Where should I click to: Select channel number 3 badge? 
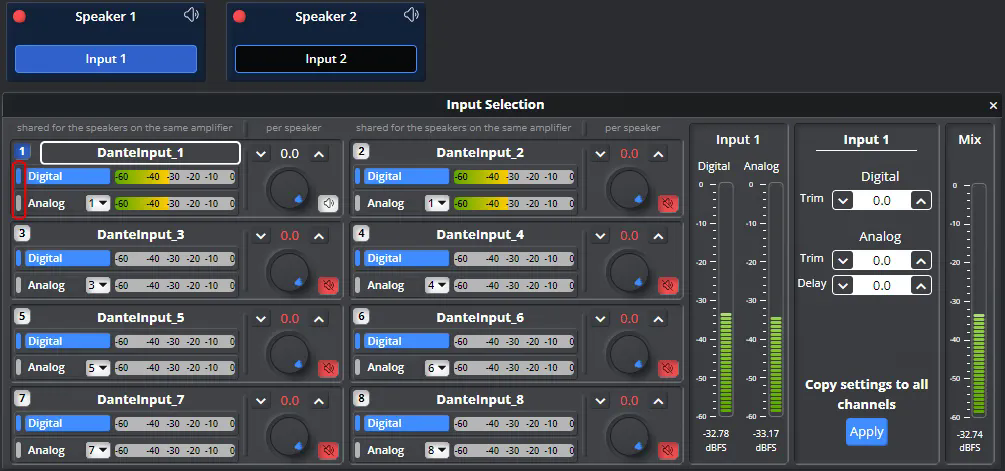[22, 234]
